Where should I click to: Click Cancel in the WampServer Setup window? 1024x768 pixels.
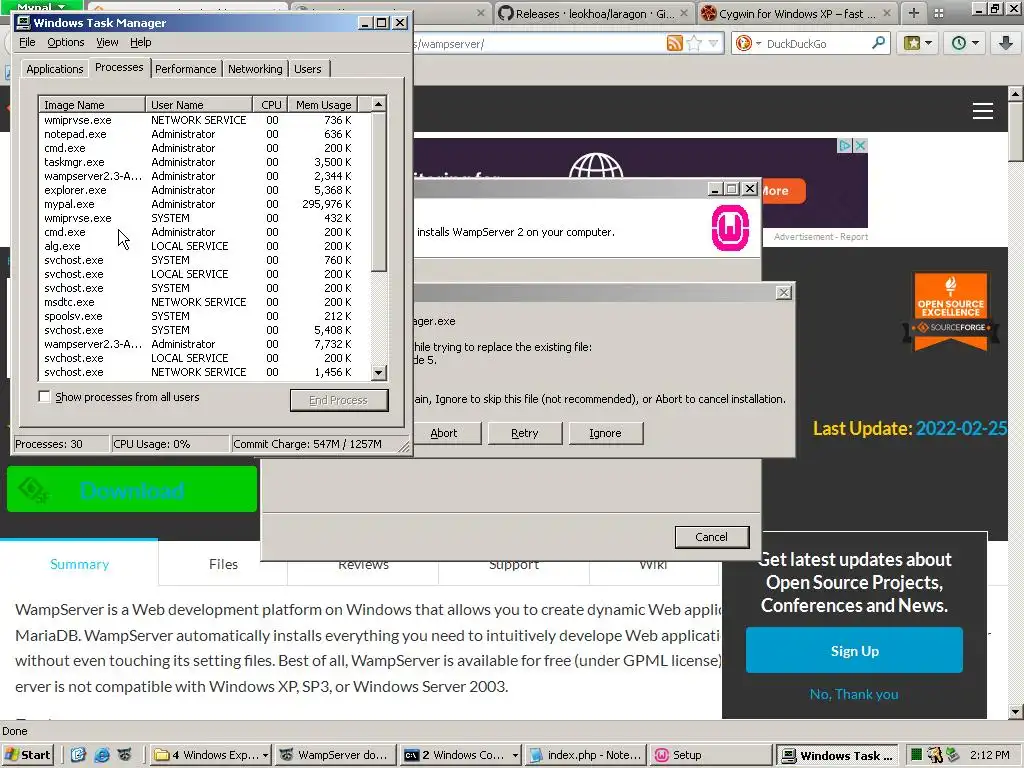tap(712, 537)
